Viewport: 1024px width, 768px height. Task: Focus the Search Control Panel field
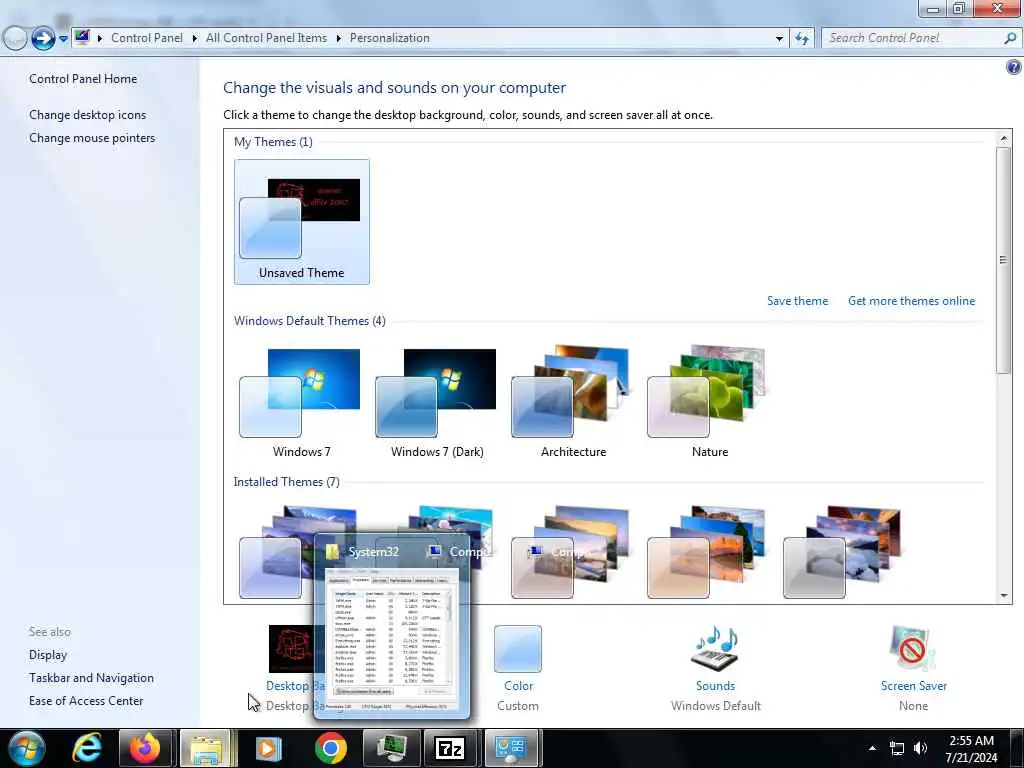(x=913, y=39)
